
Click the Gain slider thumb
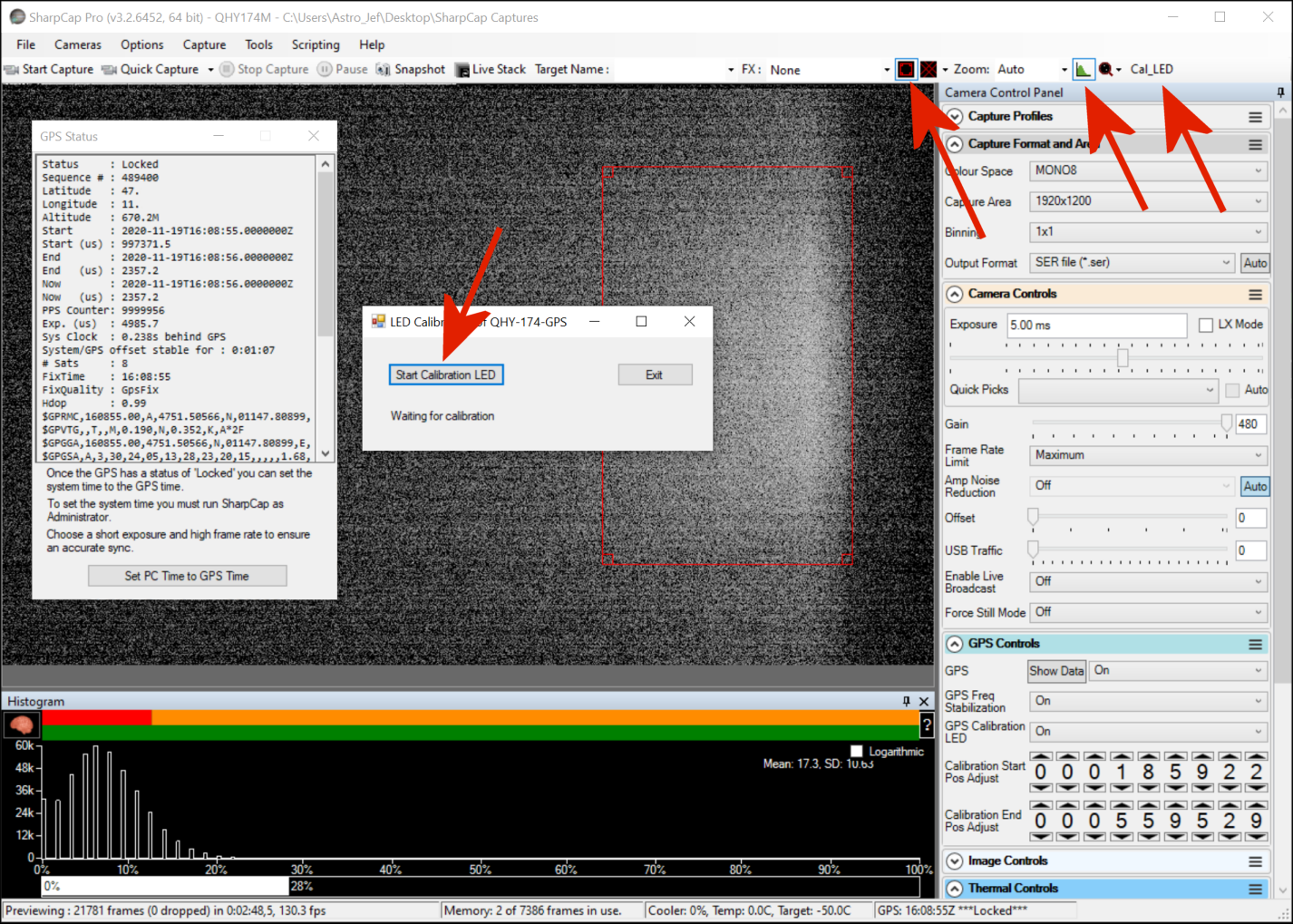pos(1226,423)
